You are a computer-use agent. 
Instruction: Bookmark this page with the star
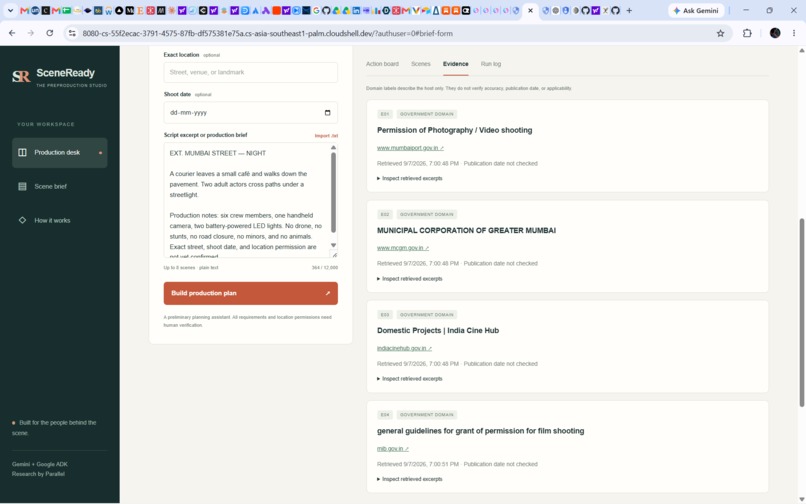[x=720, y=33]
